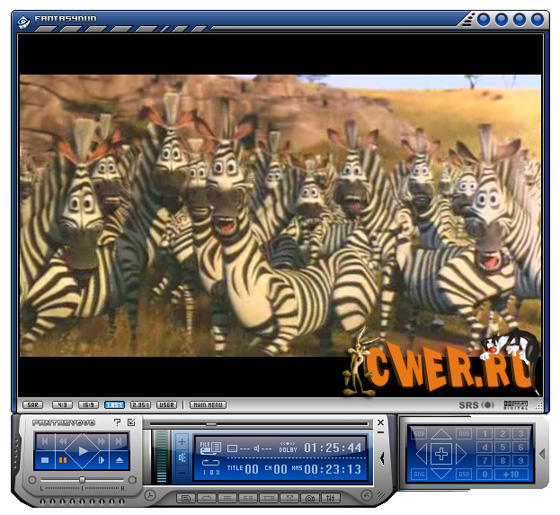Viewport: 560px width, 515px height.
Task: Navigate down with the keypad down arrow
Action: (441, 474)
